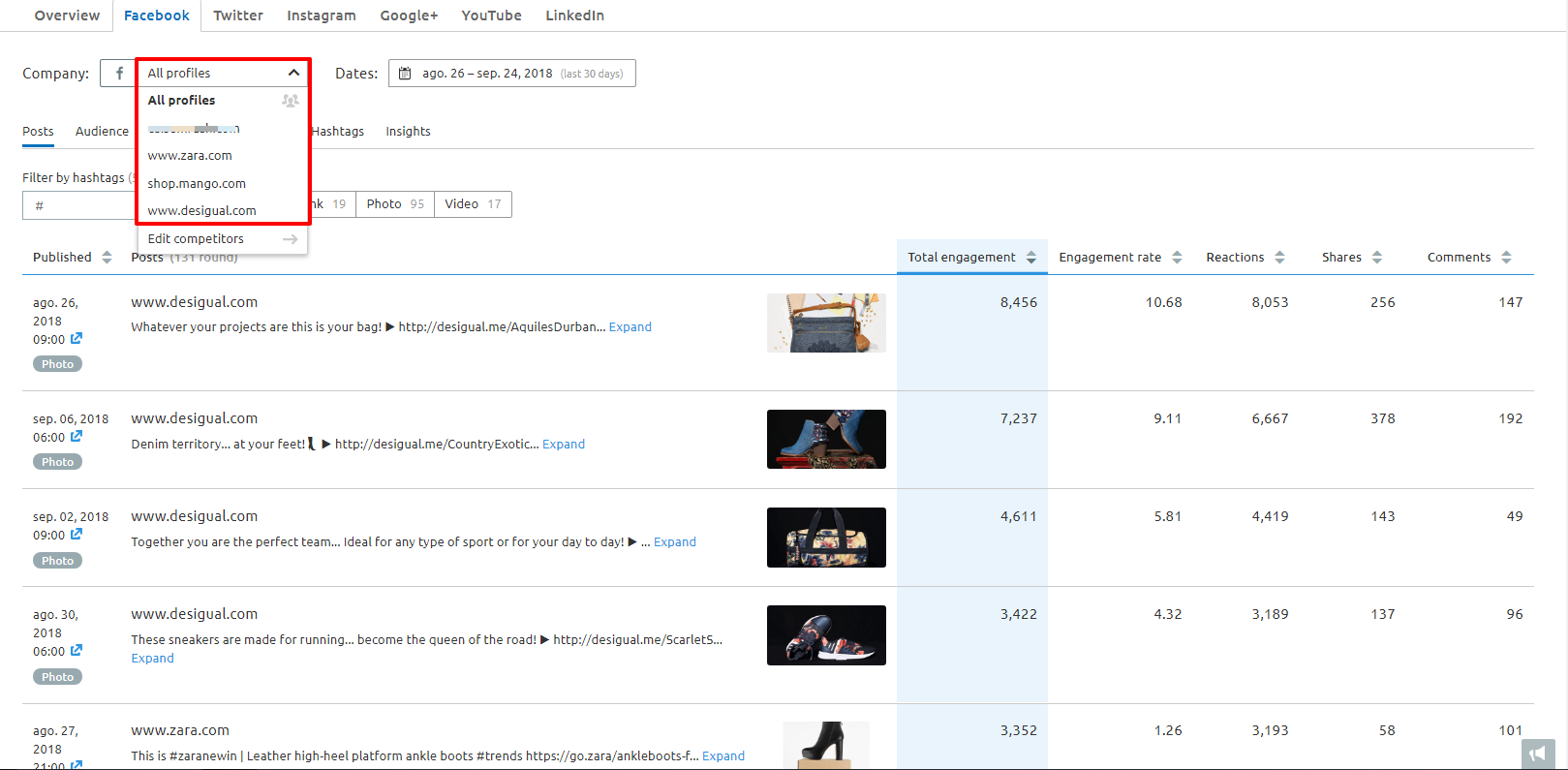Open the Dates range picker
This screenshot has width=1568, height=770.
[x=512, y=74]
